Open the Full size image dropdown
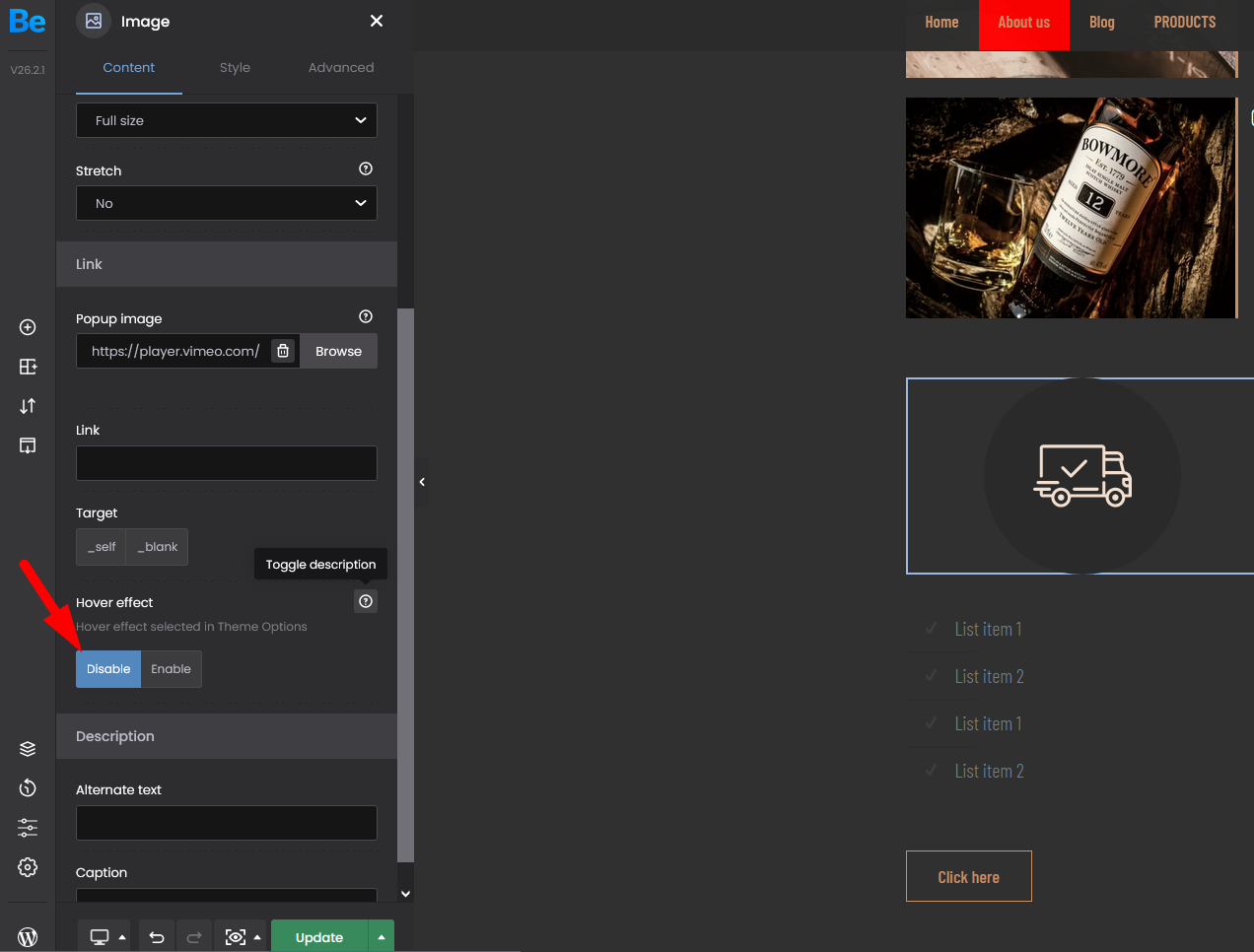1254x952 pixels. (227, 120)
